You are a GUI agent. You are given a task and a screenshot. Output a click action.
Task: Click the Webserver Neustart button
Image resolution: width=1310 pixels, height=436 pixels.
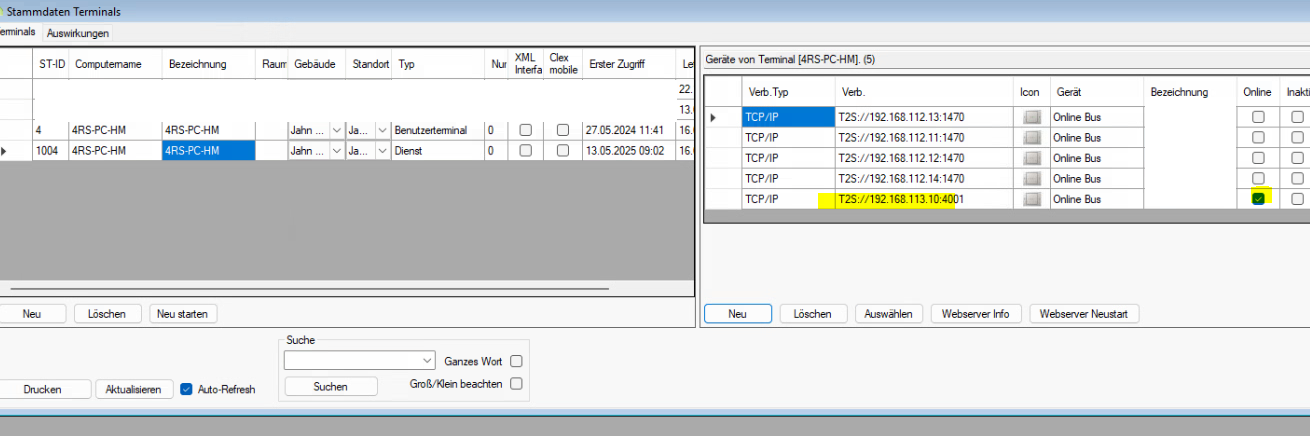(1084, 314)
